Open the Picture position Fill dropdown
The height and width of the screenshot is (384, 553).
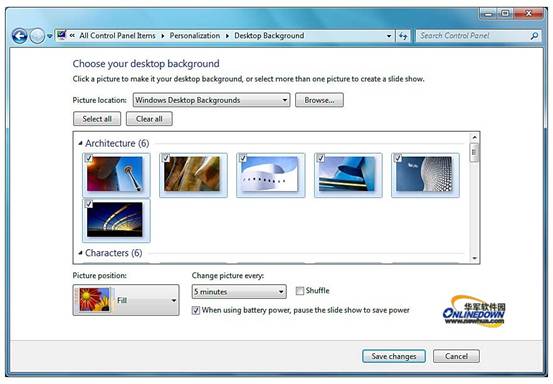126,300
